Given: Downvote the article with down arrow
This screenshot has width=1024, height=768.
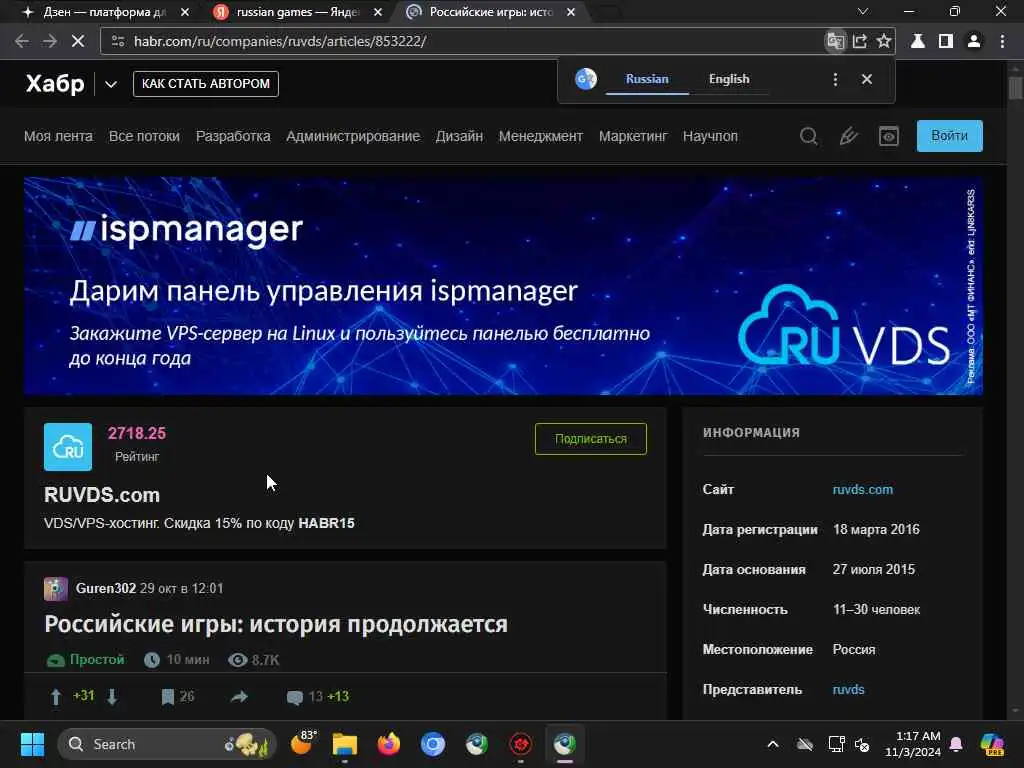Looking at the screenshot, I should pyautogui.click(x=112, y=697).
